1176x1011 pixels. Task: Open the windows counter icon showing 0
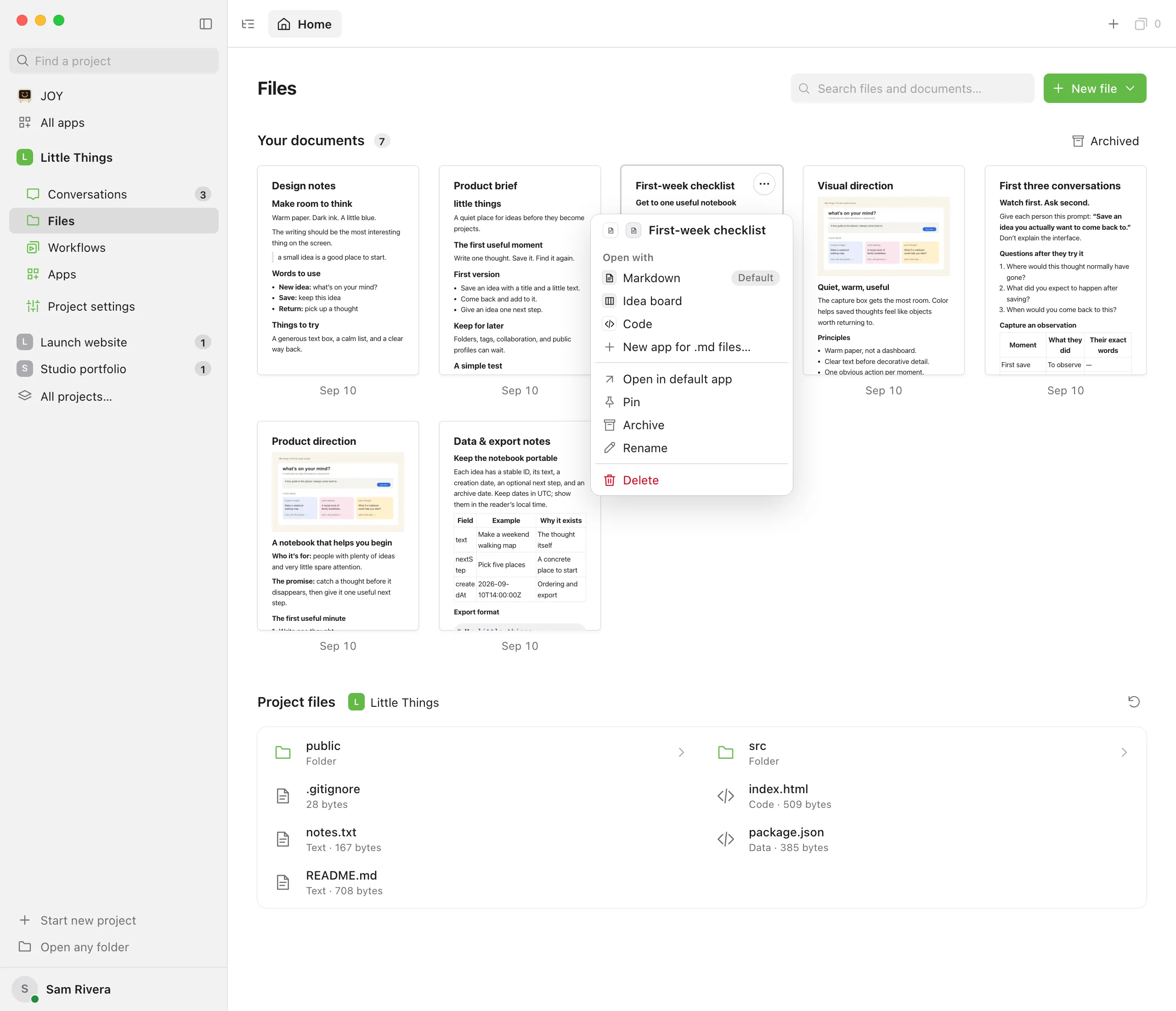[x=1147, y=24]
